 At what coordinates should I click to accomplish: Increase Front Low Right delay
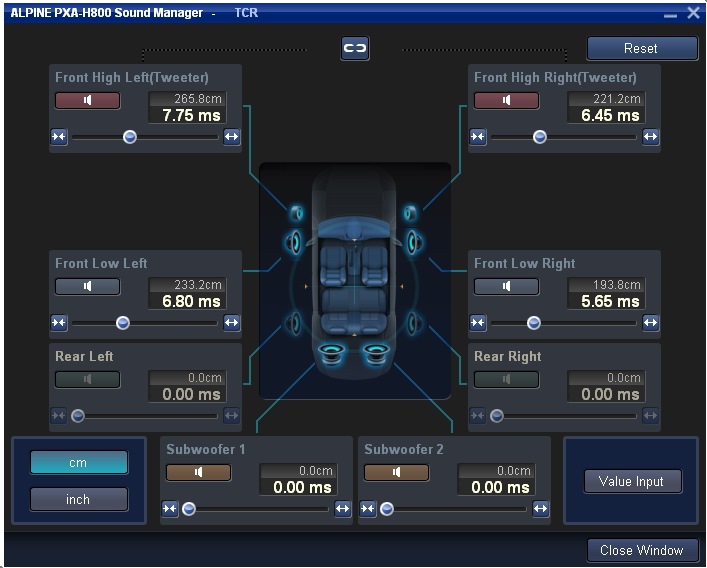(650, 323)
